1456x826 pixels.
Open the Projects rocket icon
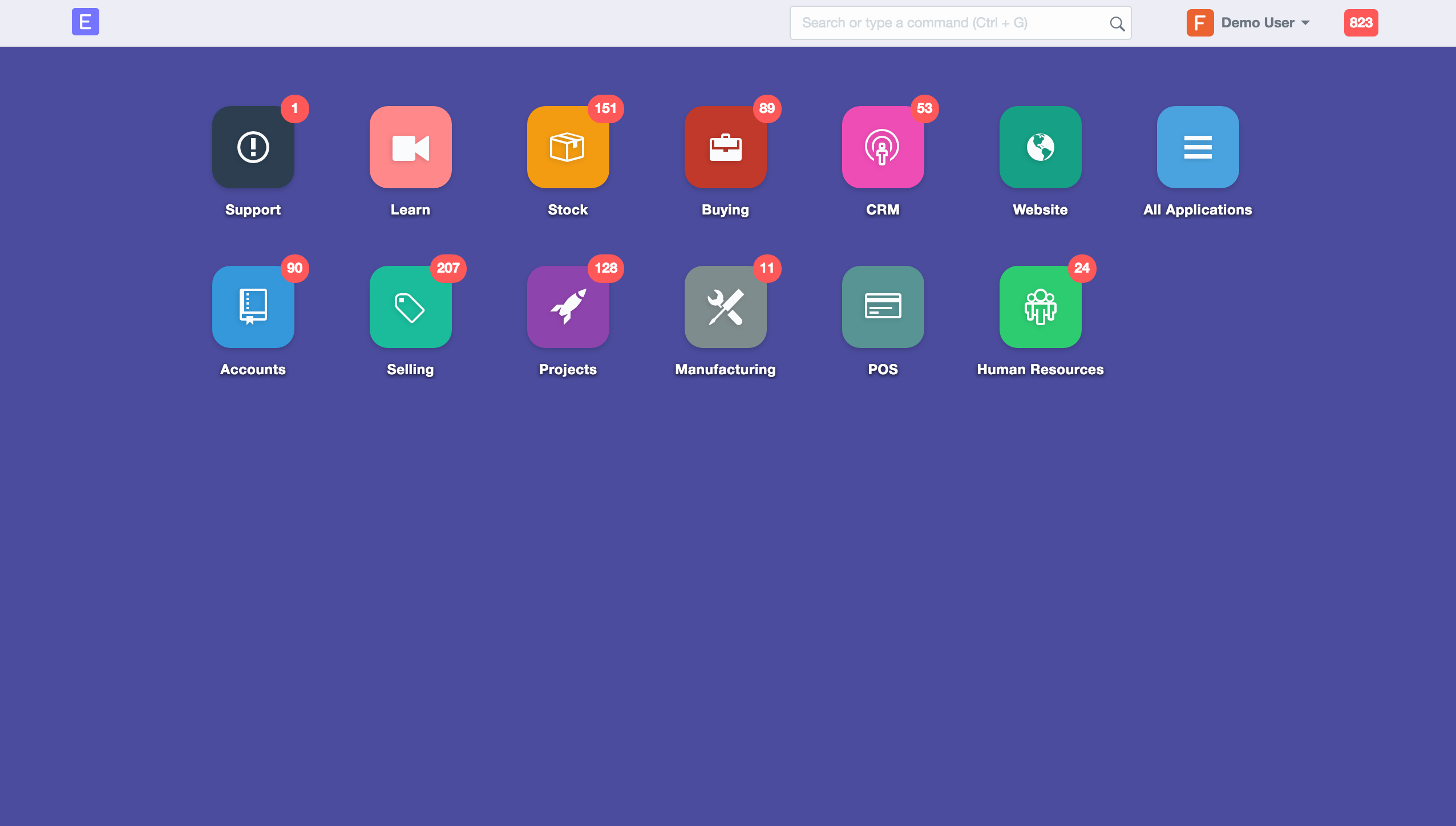pos(568,307)
